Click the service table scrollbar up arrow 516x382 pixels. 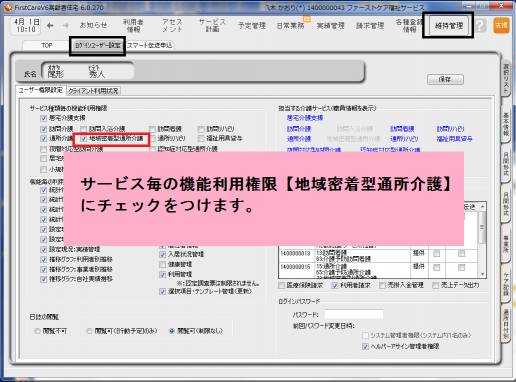[482, 207]
